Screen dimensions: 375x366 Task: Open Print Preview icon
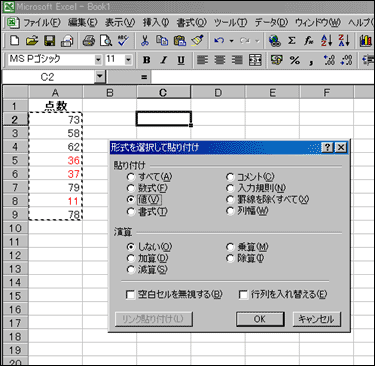[x=106, y=41]
